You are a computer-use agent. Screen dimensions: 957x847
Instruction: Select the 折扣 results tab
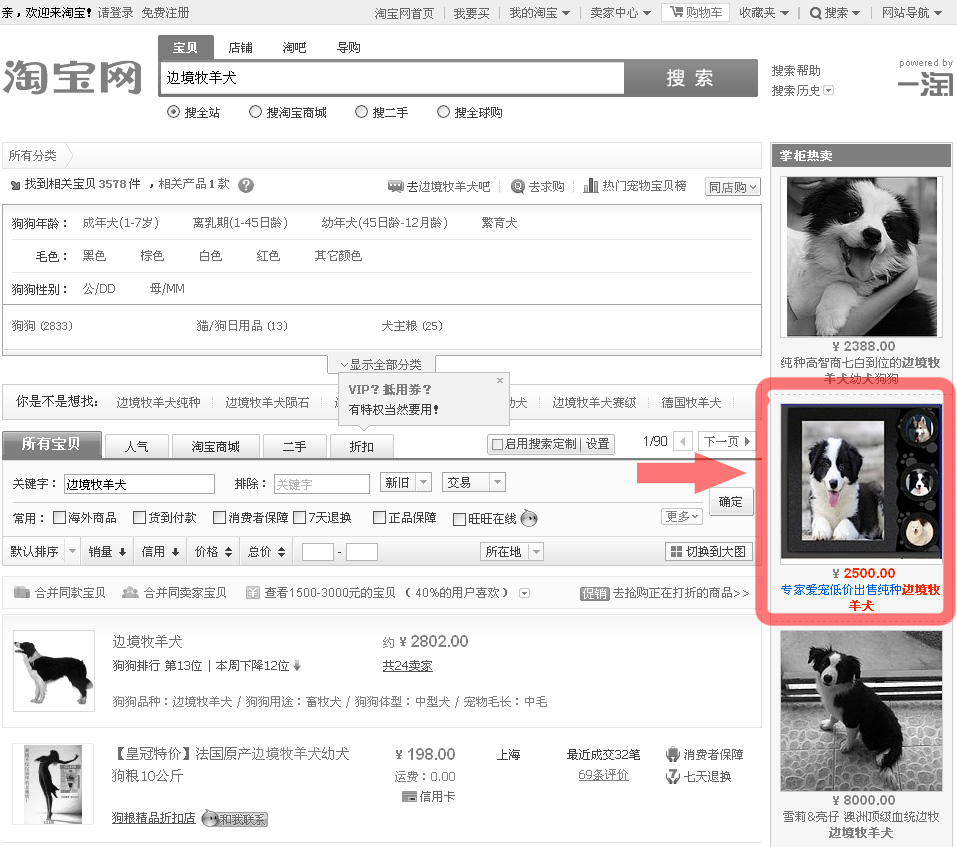point(361,446)
